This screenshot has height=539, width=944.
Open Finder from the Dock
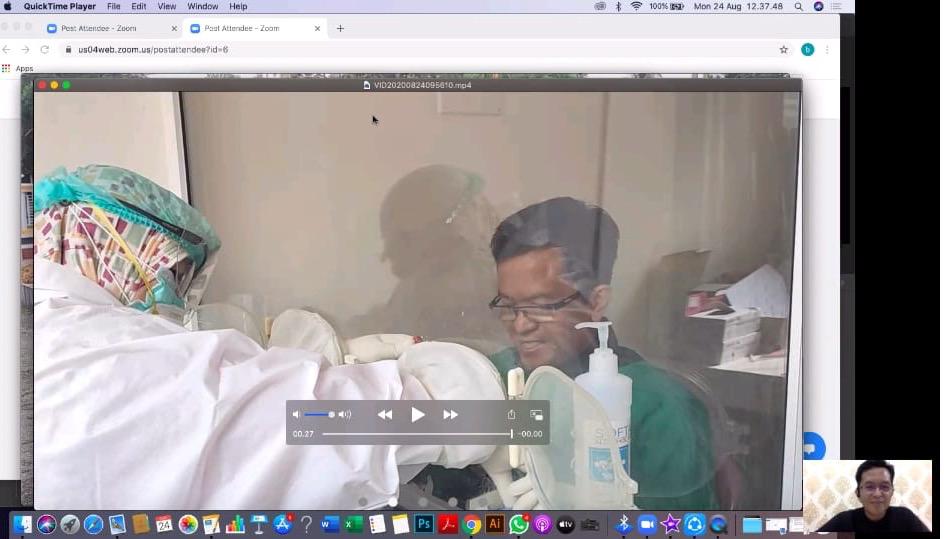pyautogui.click(x=23, y=524)
